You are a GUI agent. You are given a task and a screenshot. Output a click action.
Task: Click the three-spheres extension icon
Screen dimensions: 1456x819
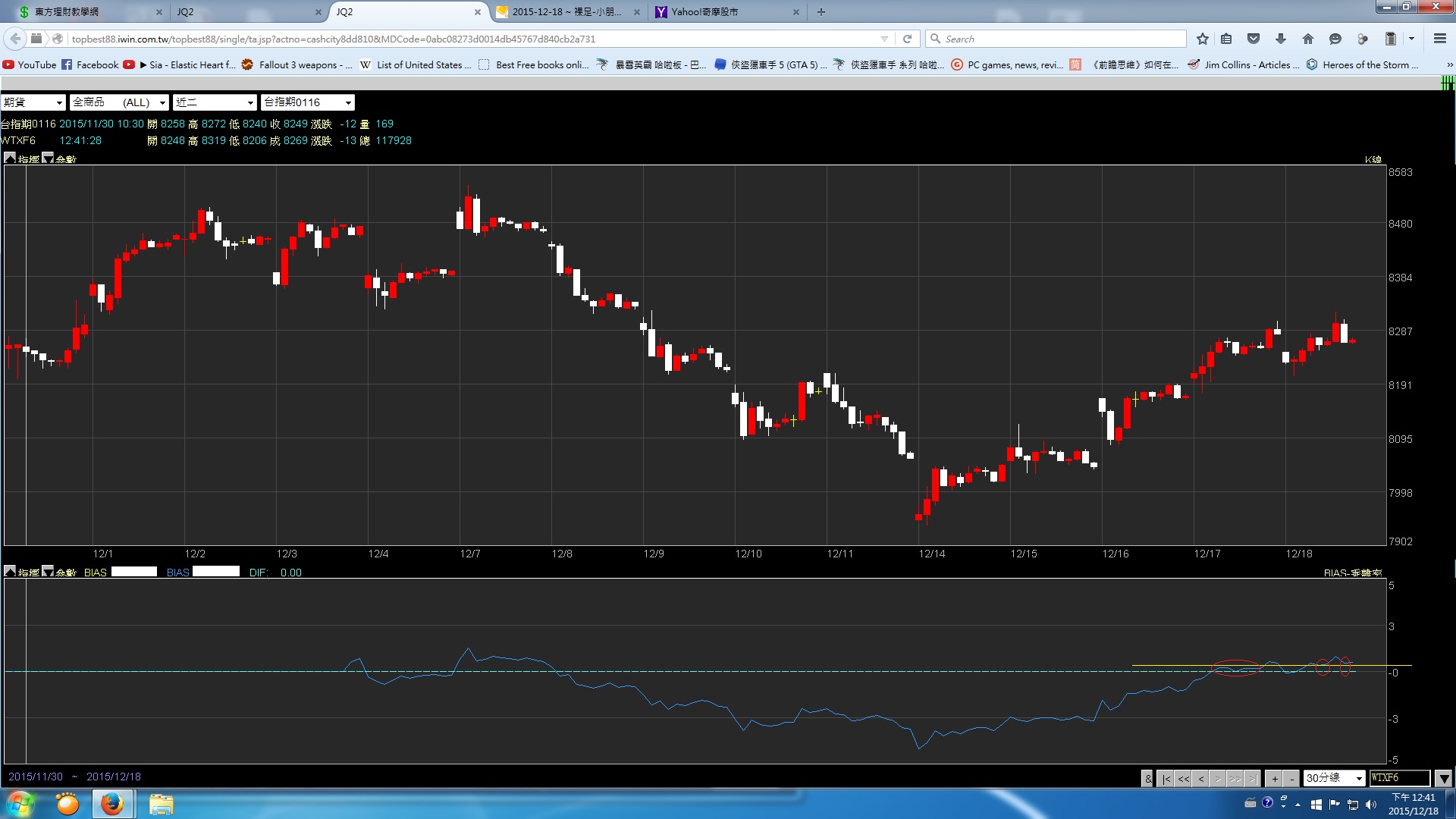[x=1363, y=39]
